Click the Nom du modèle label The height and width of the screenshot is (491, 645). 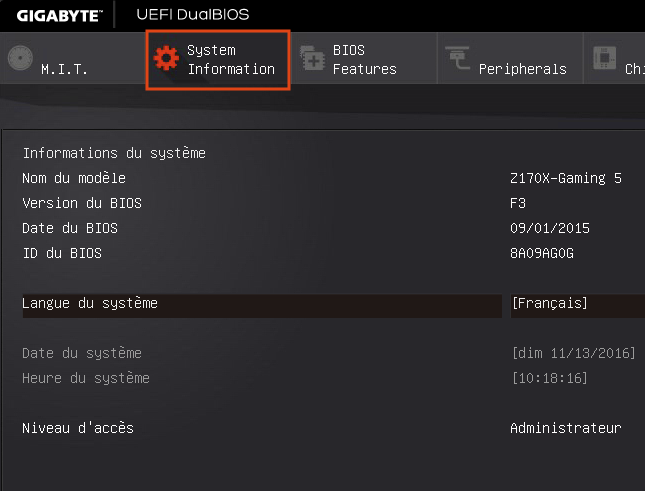(x=74, y=178)
